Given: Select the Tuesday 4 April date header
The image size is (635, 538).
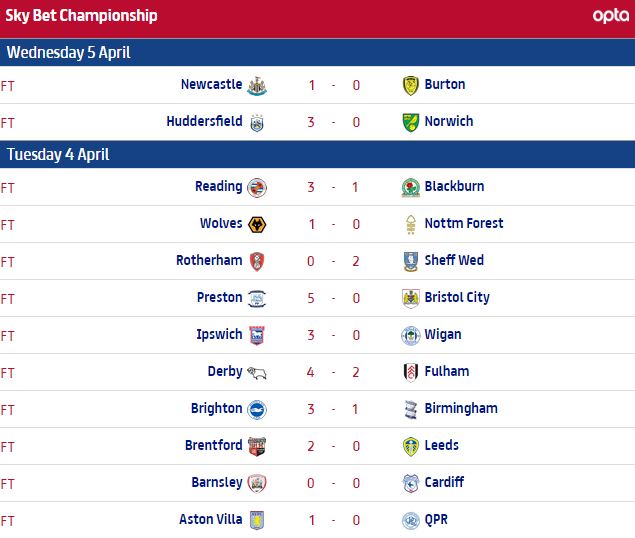Looking at the screenshot, I should [x=58, y=154].
